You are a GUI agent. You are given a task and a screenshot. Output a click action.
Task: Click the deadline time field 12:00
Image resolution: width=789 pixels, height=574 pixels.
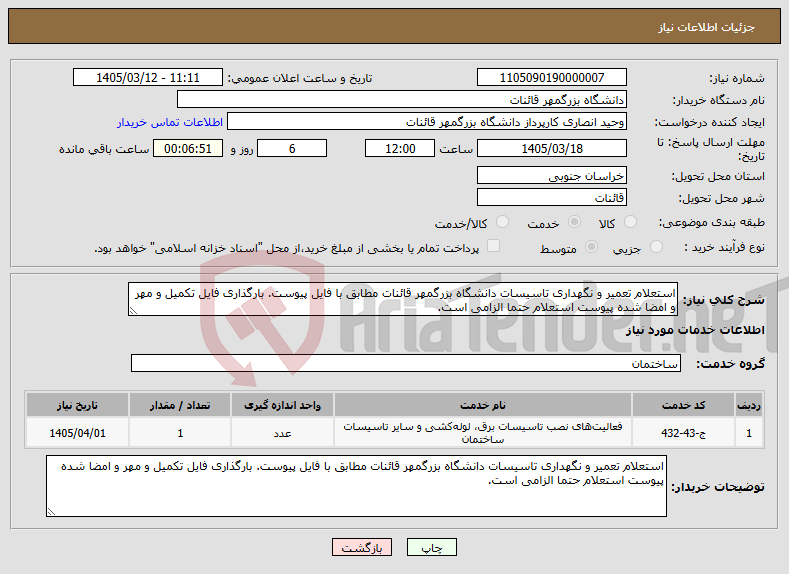tap(400, 148)
